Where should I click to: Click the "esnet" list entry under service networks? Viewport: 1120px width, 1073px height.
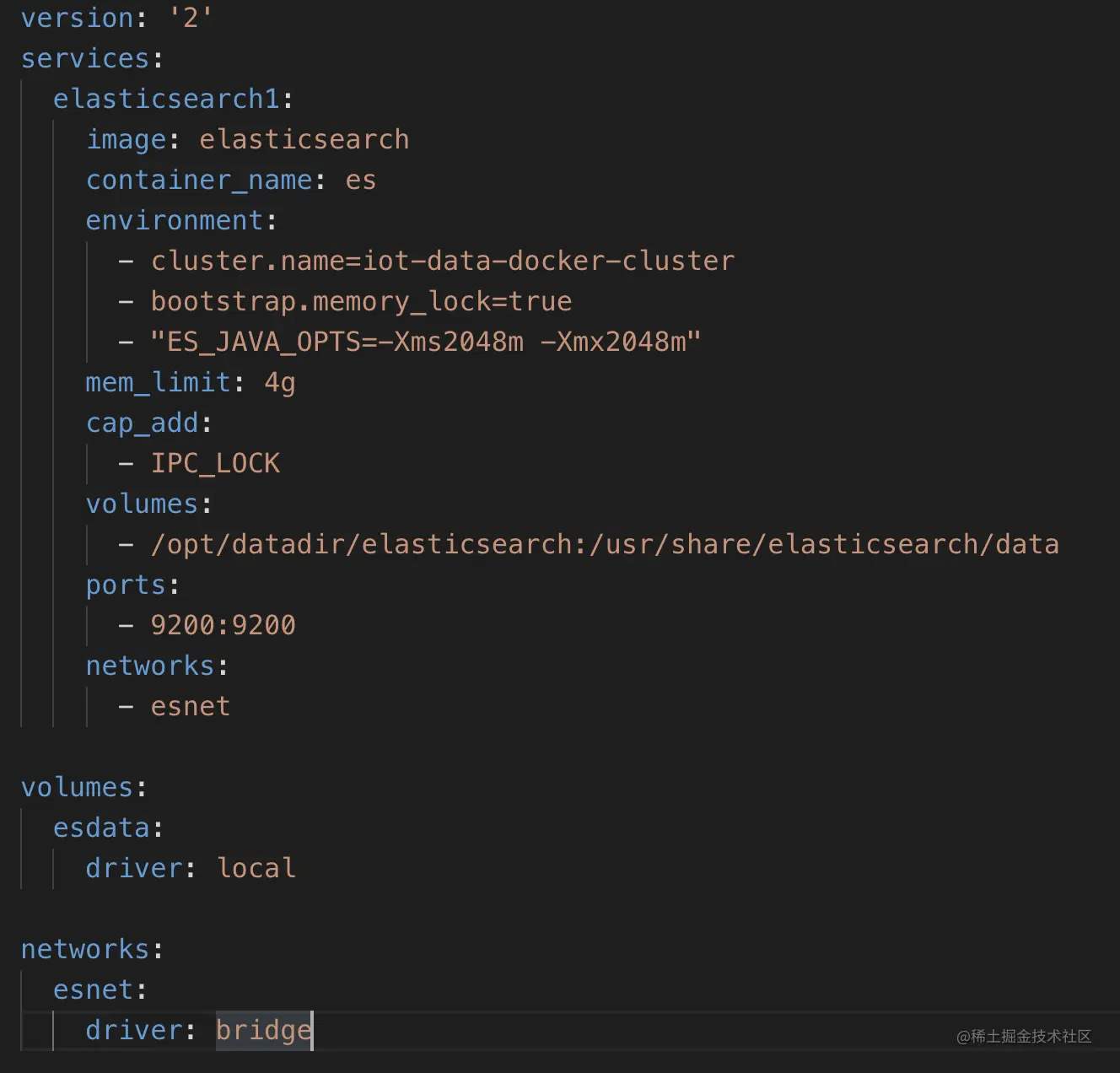coord(191,706)
